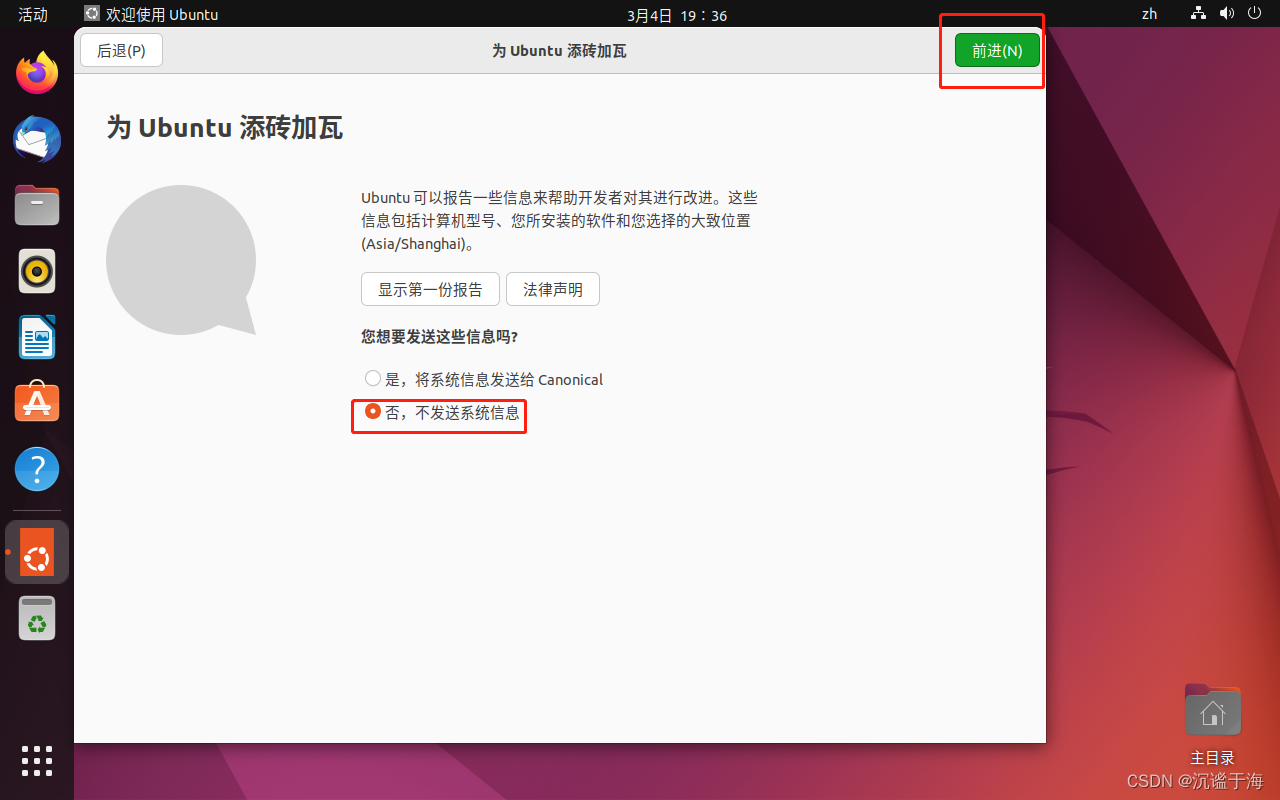
Task: Open the Trash icon in dock
Action: pos(37,618)
